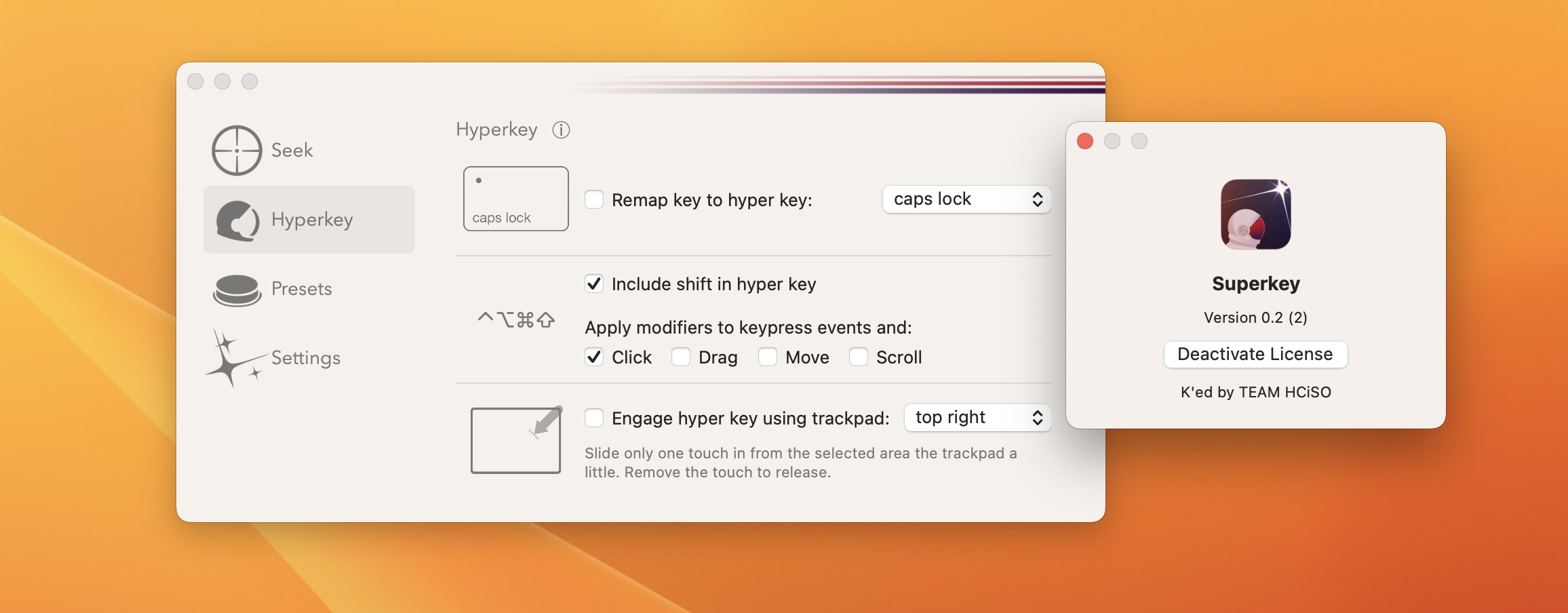This screenshot has width=1568, height=613.
Task: Tick the Scroll modifier checkbox
Action: [859, 357]
